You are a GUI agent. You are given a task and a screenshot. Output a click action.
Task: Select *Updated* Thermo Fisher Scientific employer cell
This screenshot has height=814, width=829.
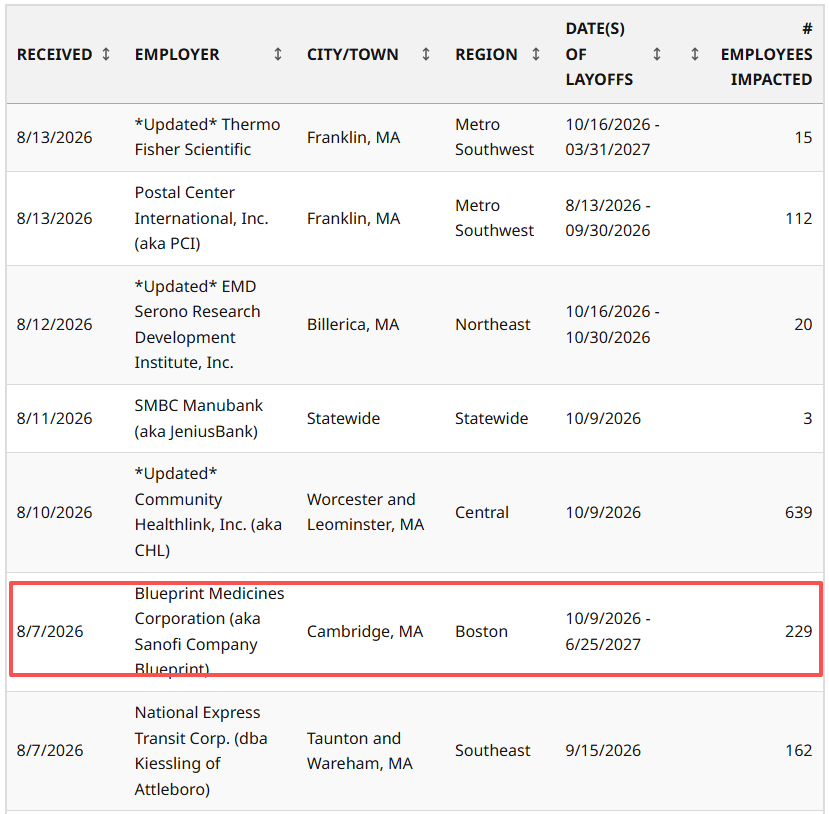point(207,137)
